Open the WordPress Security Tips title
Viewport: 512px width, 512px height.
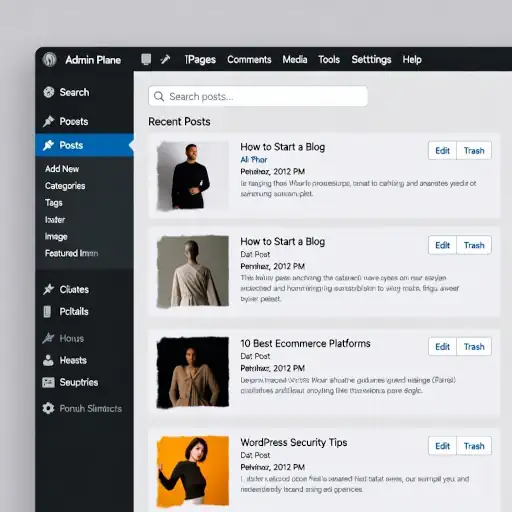click(x=294, y=442)
